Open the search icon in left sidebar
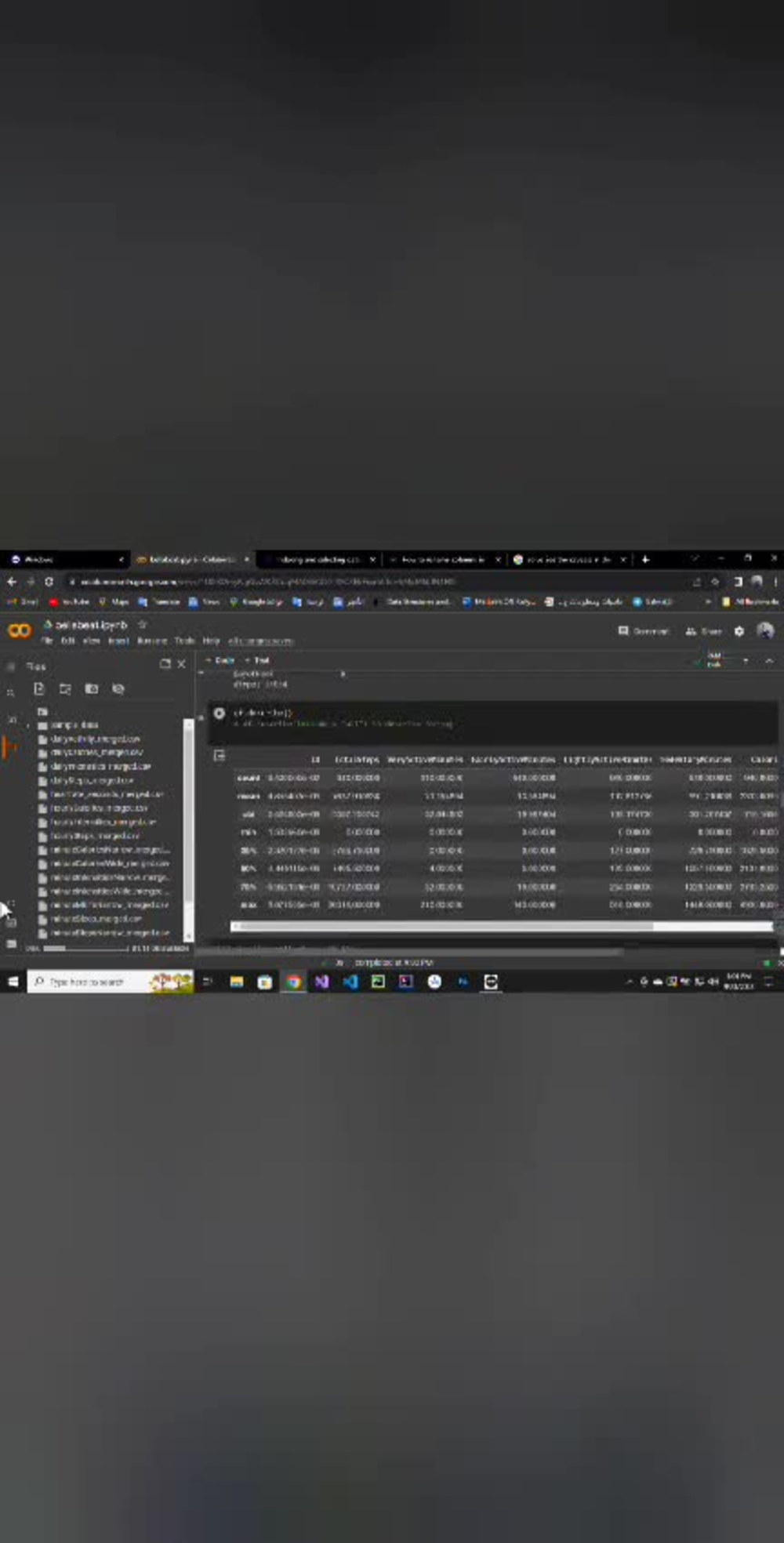Viewport: 784px width, 1543px height. pyautogui.click(x=10, y=692)
